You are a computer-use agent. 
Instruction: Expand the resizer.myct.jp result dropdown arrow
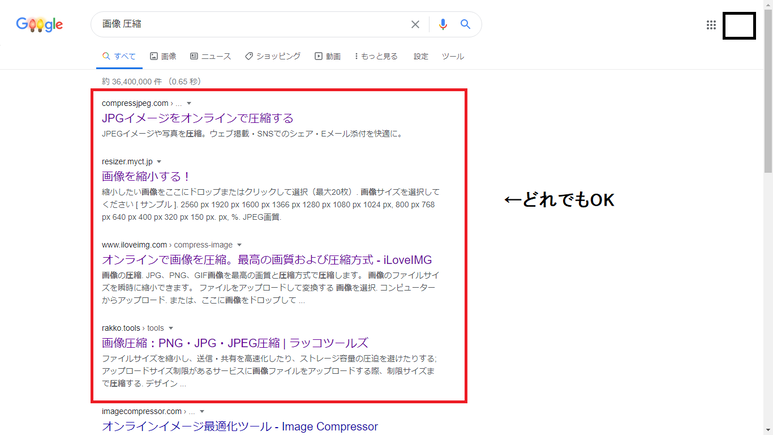point(159,162)
